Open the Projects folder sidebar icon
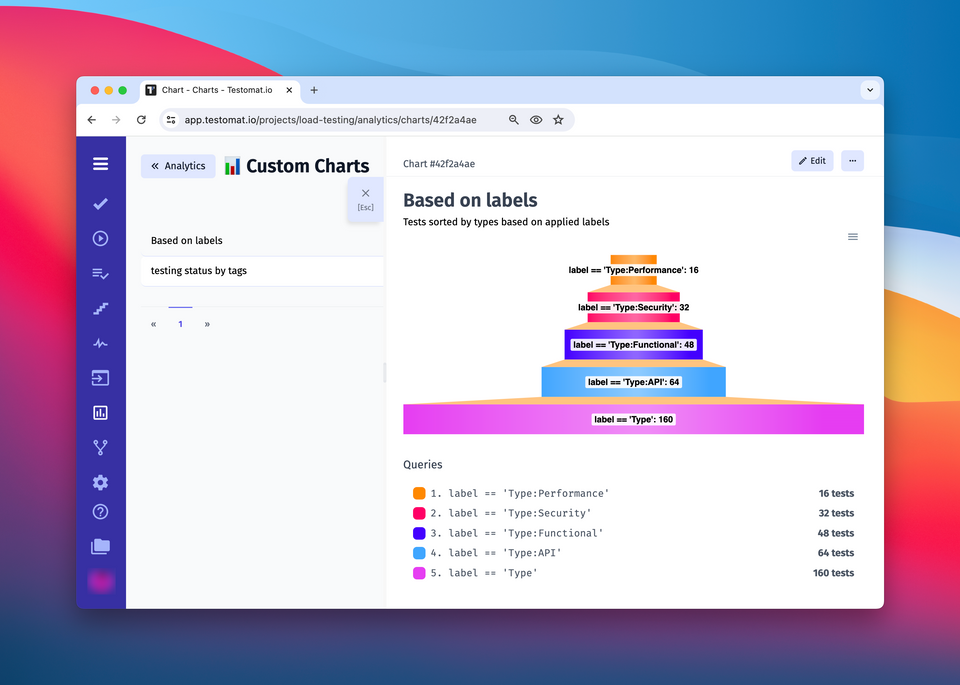 tap(100, 546)
